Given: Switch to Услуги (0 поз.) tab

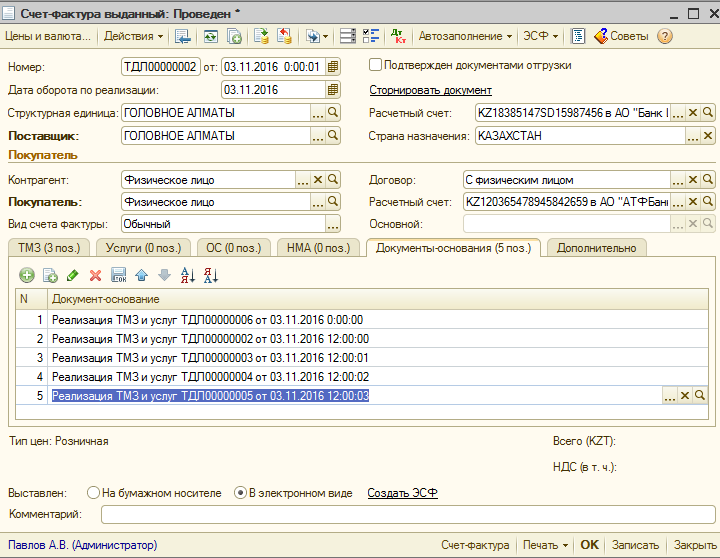Looking at the screenshot, I should 143,248.
